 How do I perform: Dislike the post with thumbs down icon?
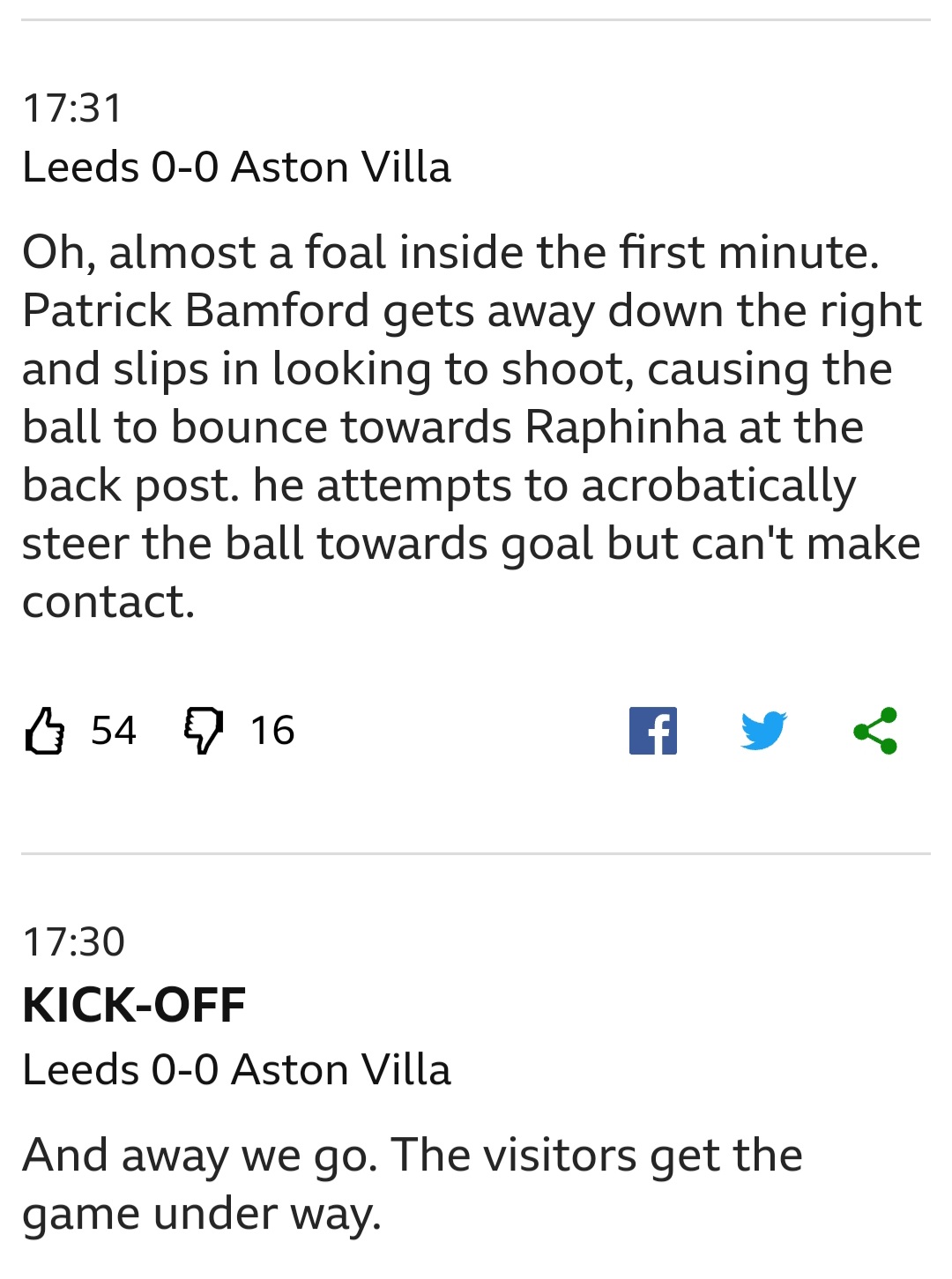(204, 731)
